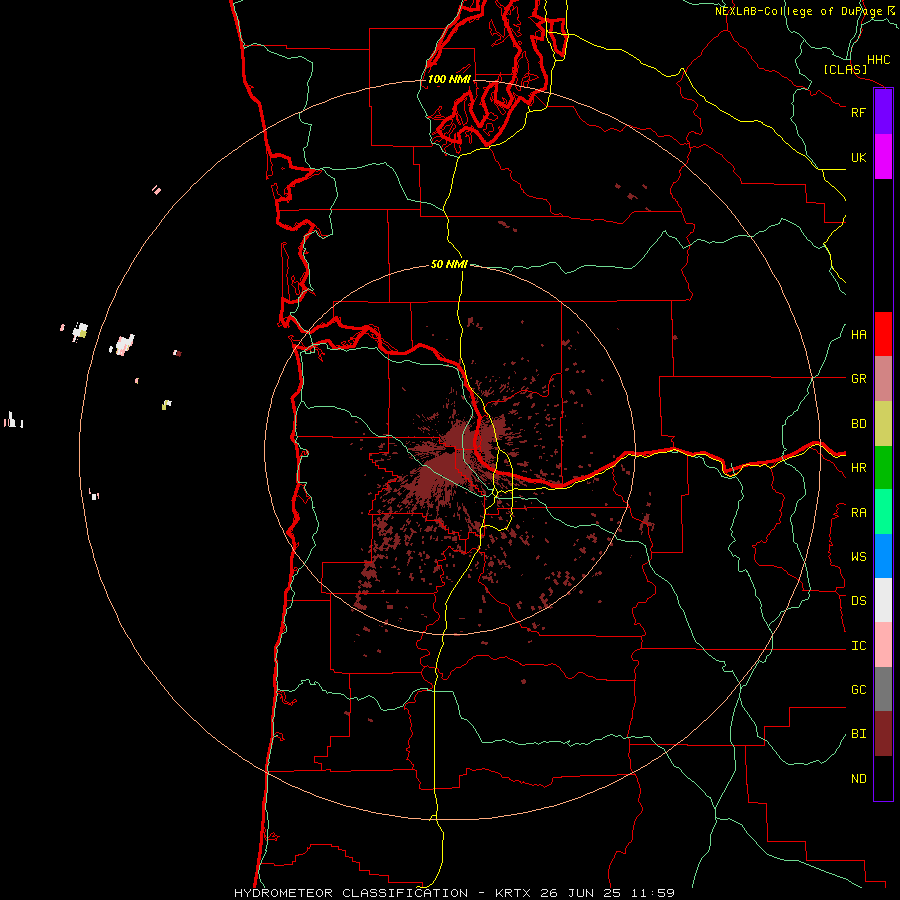The width and height of the screenshot is (900, 900).
Task: Click the RA light green legend swatch
Action: (883, 512)
